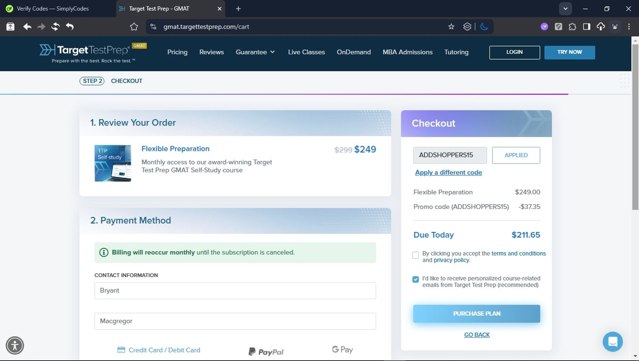Open a new browser tab
This screenshot has width=639, height=361.
[238, 9]
